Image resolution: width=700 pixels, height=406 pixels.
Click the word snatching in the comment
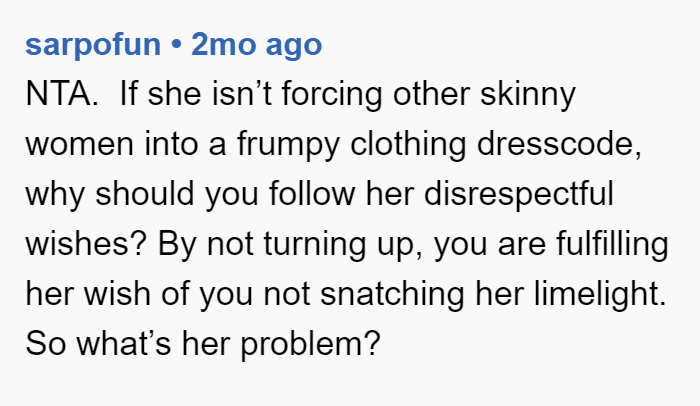click(392, 295)
